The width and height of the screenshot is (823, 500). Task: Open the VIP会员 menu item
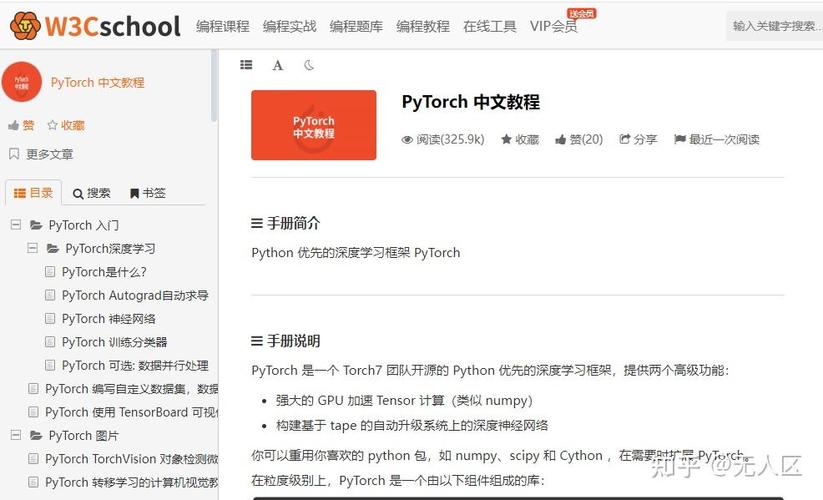pyautogui.click(x=554, y=26)
